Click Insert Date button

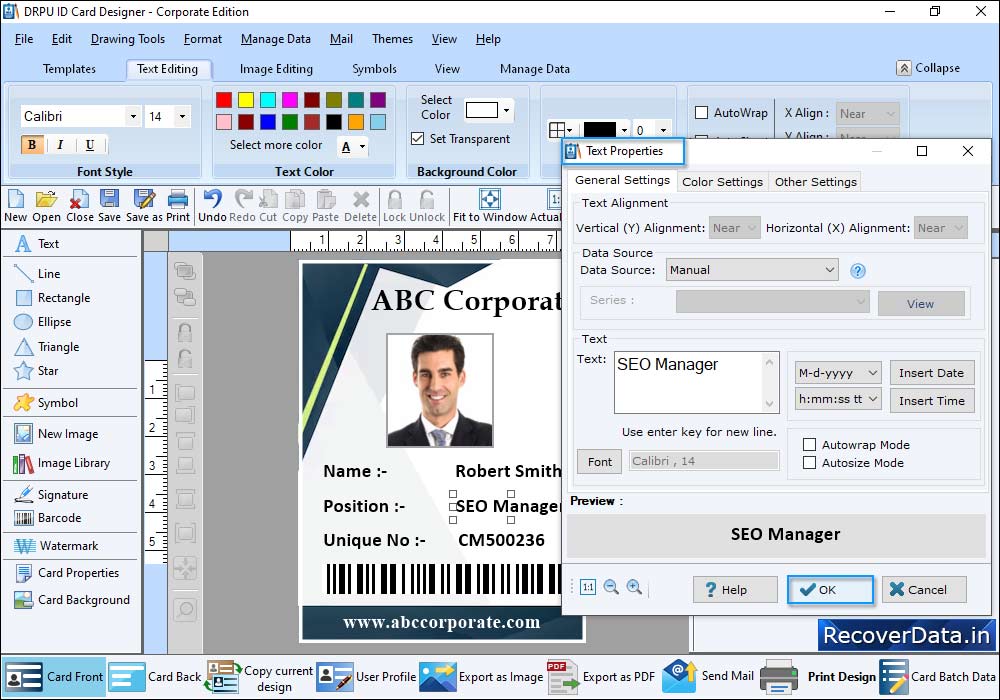tap(932, 372)
